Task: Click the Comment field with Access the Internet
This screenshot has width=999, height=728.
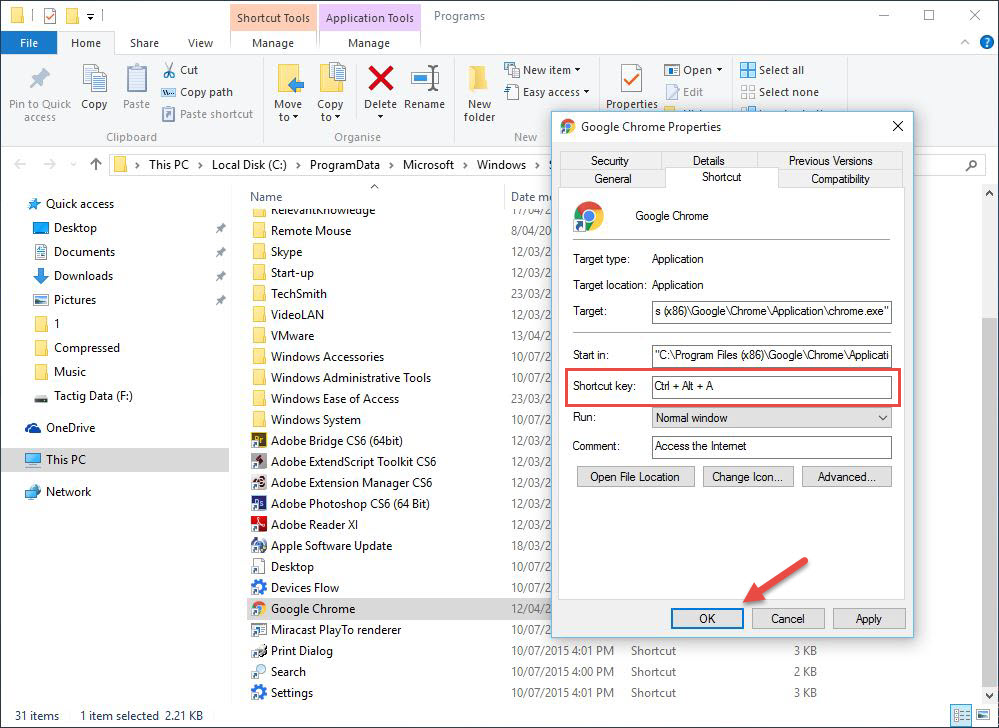Action: click(772, 446)
